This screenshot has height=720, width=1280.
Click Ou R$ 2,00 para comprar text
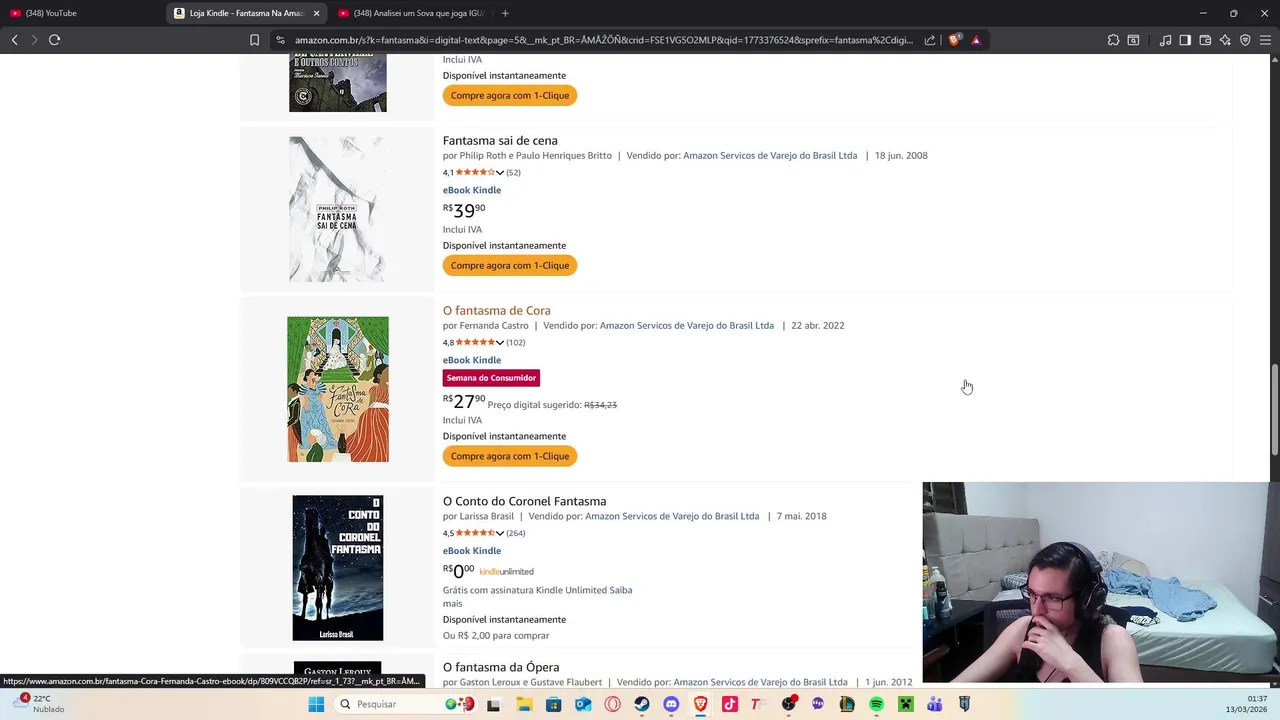[496, 635]
